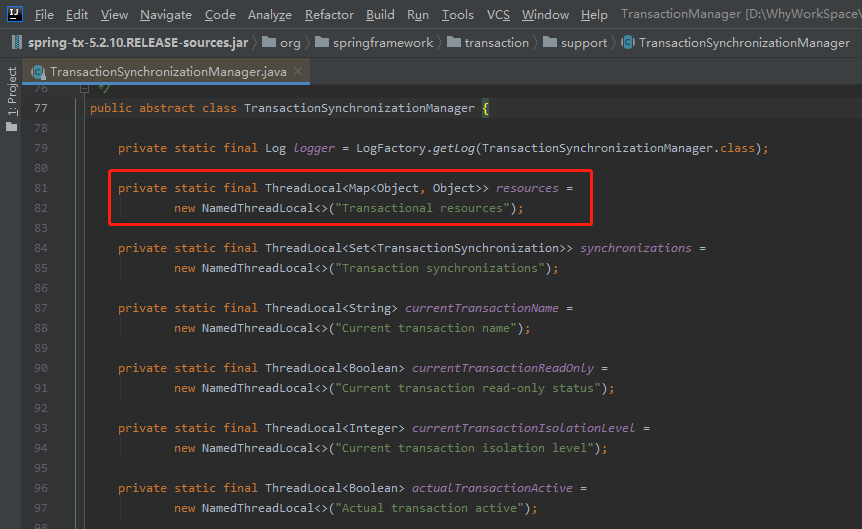Open the Refactor menu
862x529 pixels.
pos(329,15)
